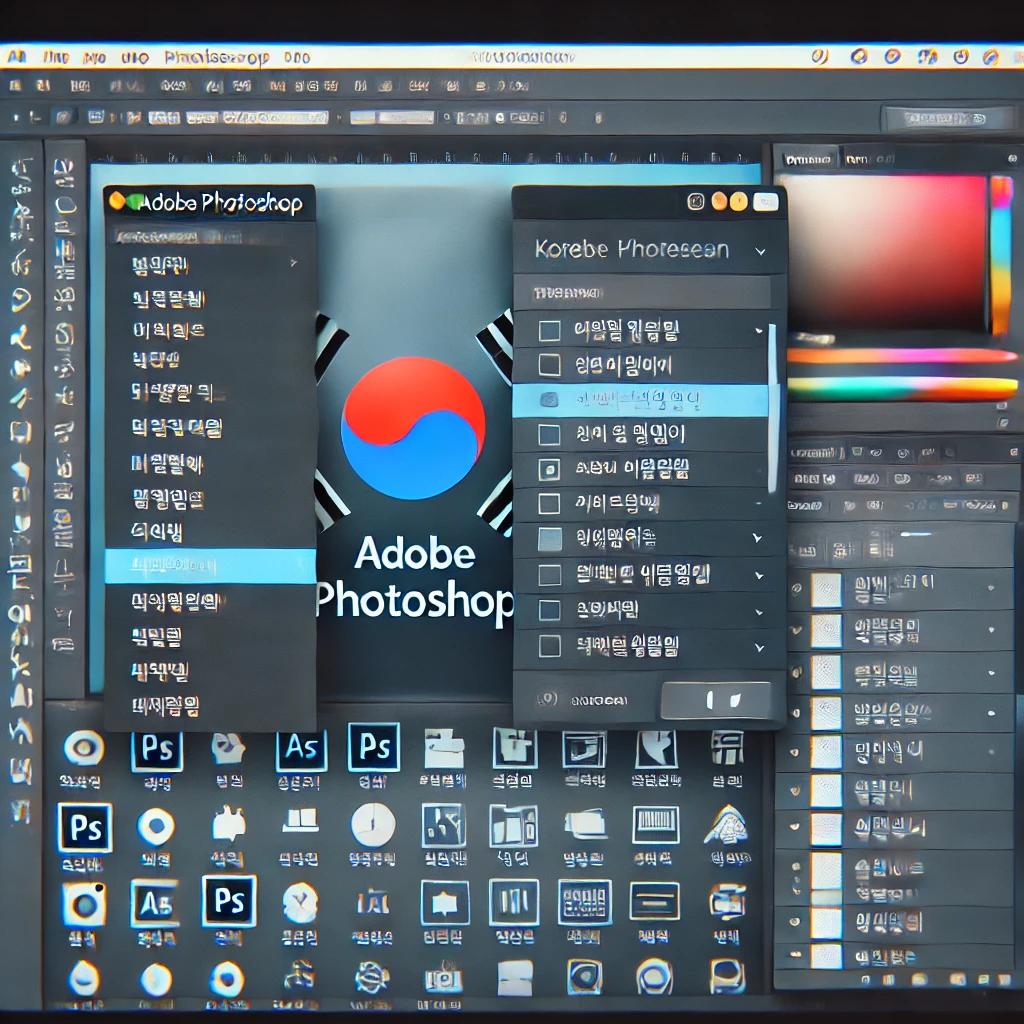Open the Ps icon left of the As icon
The width and height of the screenshot is (1024, 1024).
point(157,750)
